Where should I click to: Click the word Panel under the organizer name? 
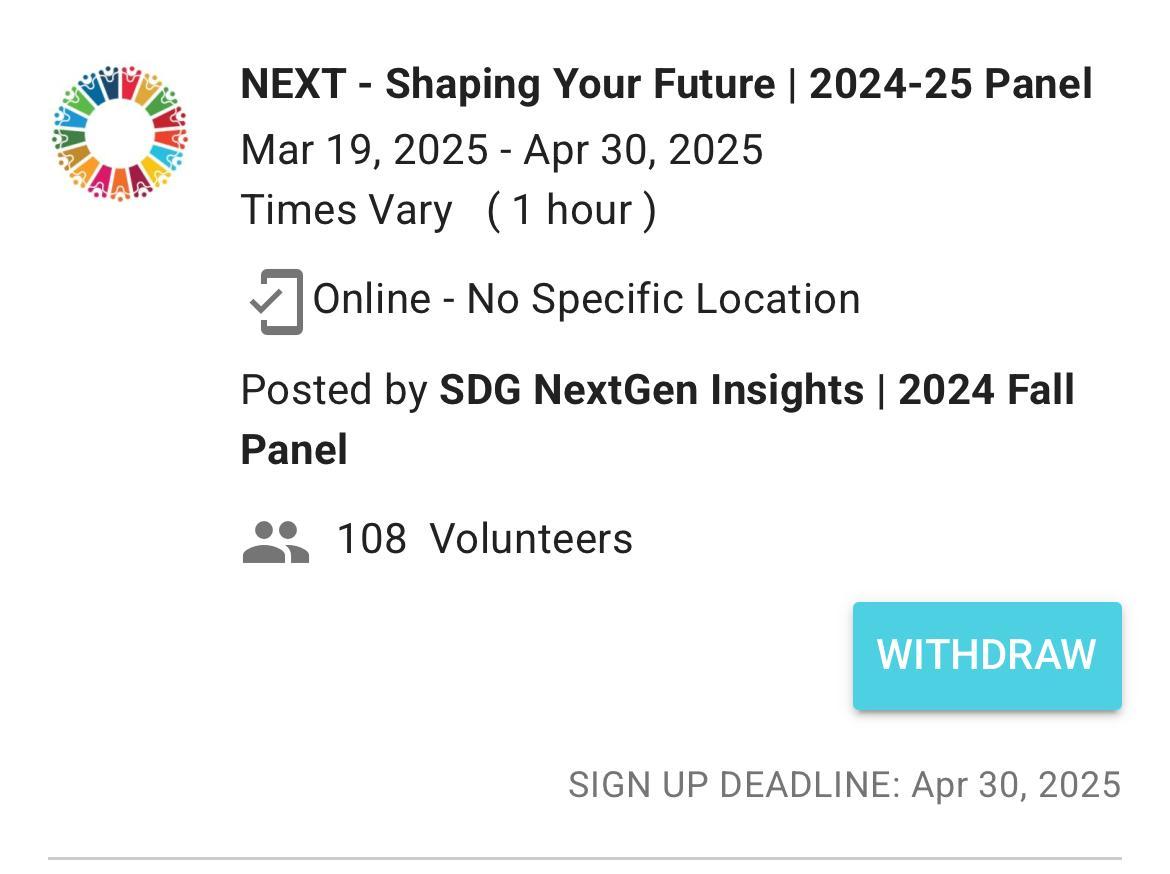[294, 450]
